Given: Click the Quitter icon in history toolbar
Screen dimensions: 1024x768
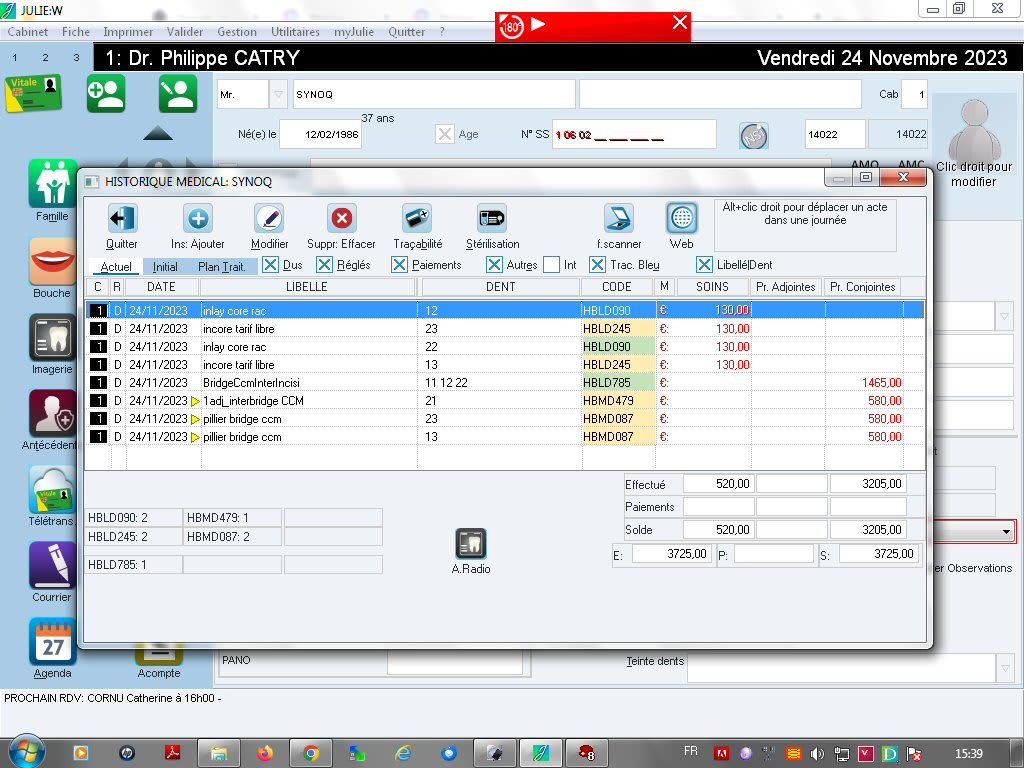Looking at the screenshot, I should tap(122, 219).
